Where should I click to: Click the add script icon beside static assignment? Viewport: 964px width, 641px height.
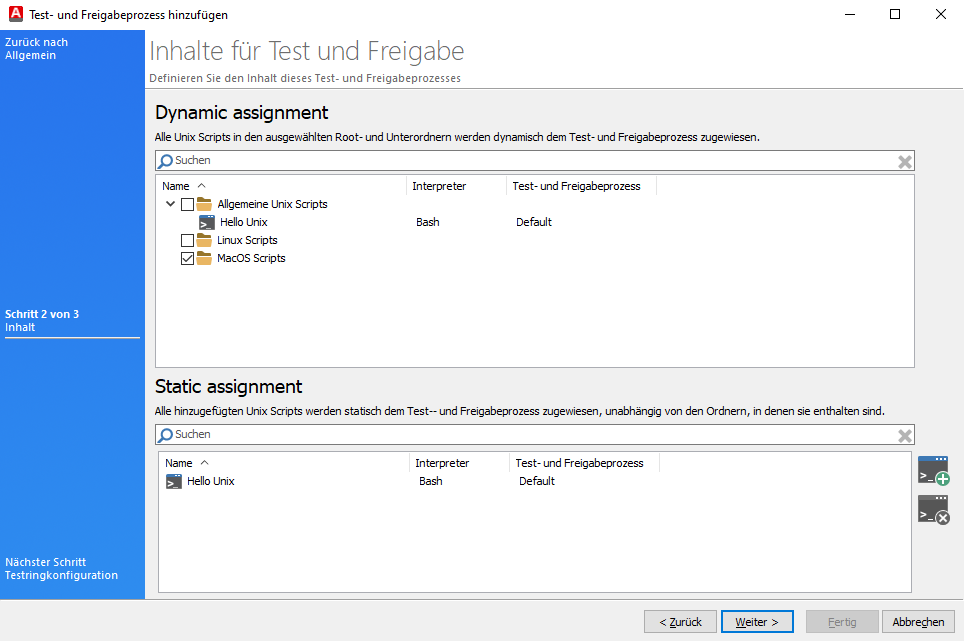pos(933,470)
